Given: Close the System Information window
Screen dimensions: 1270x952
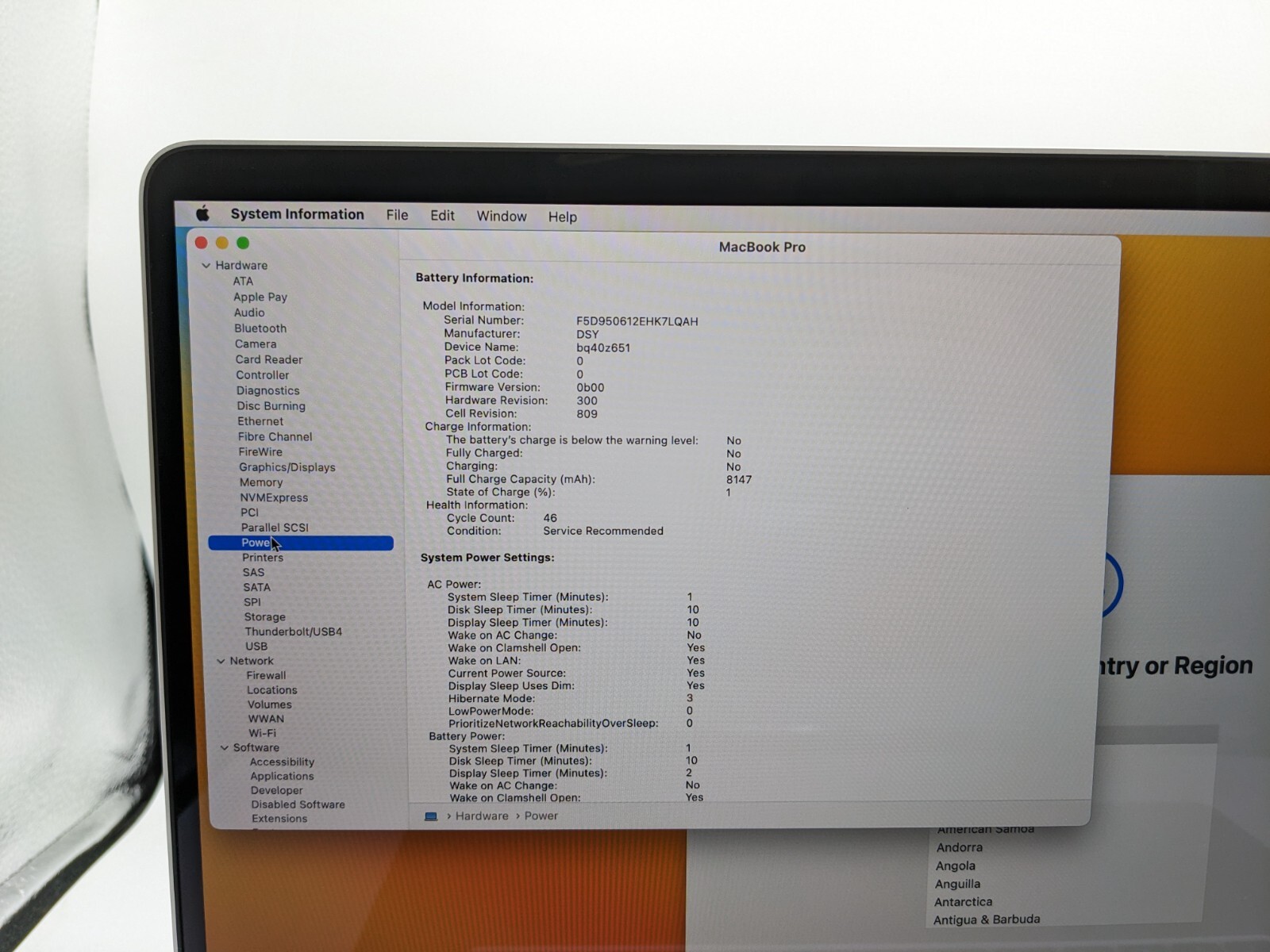Looking at the screenshot, I should click(202, 243).
